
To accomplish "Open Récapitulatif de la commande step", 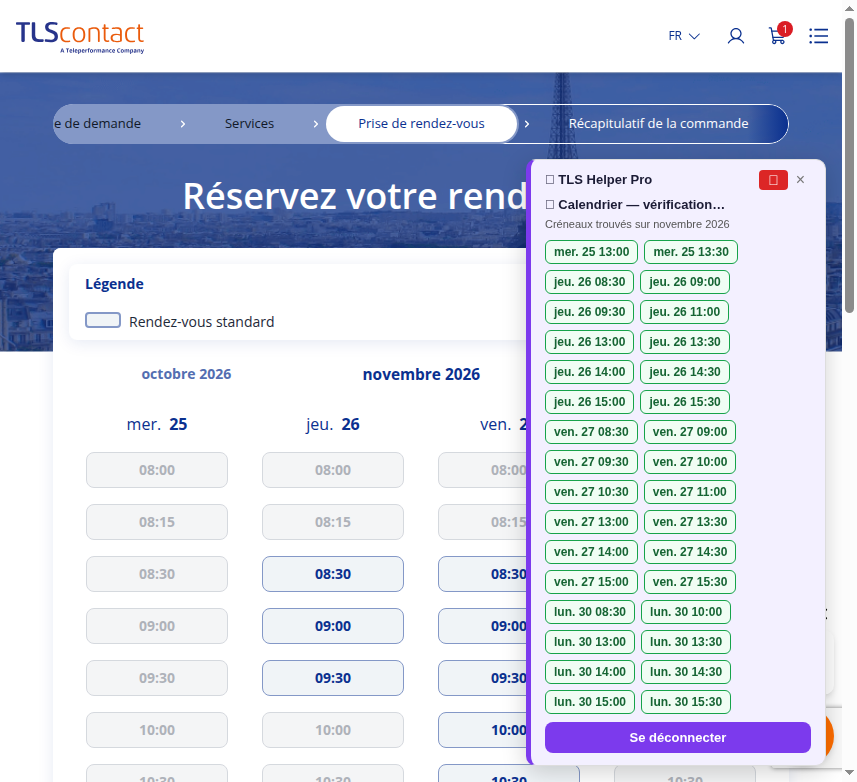I will coord(659,124).
